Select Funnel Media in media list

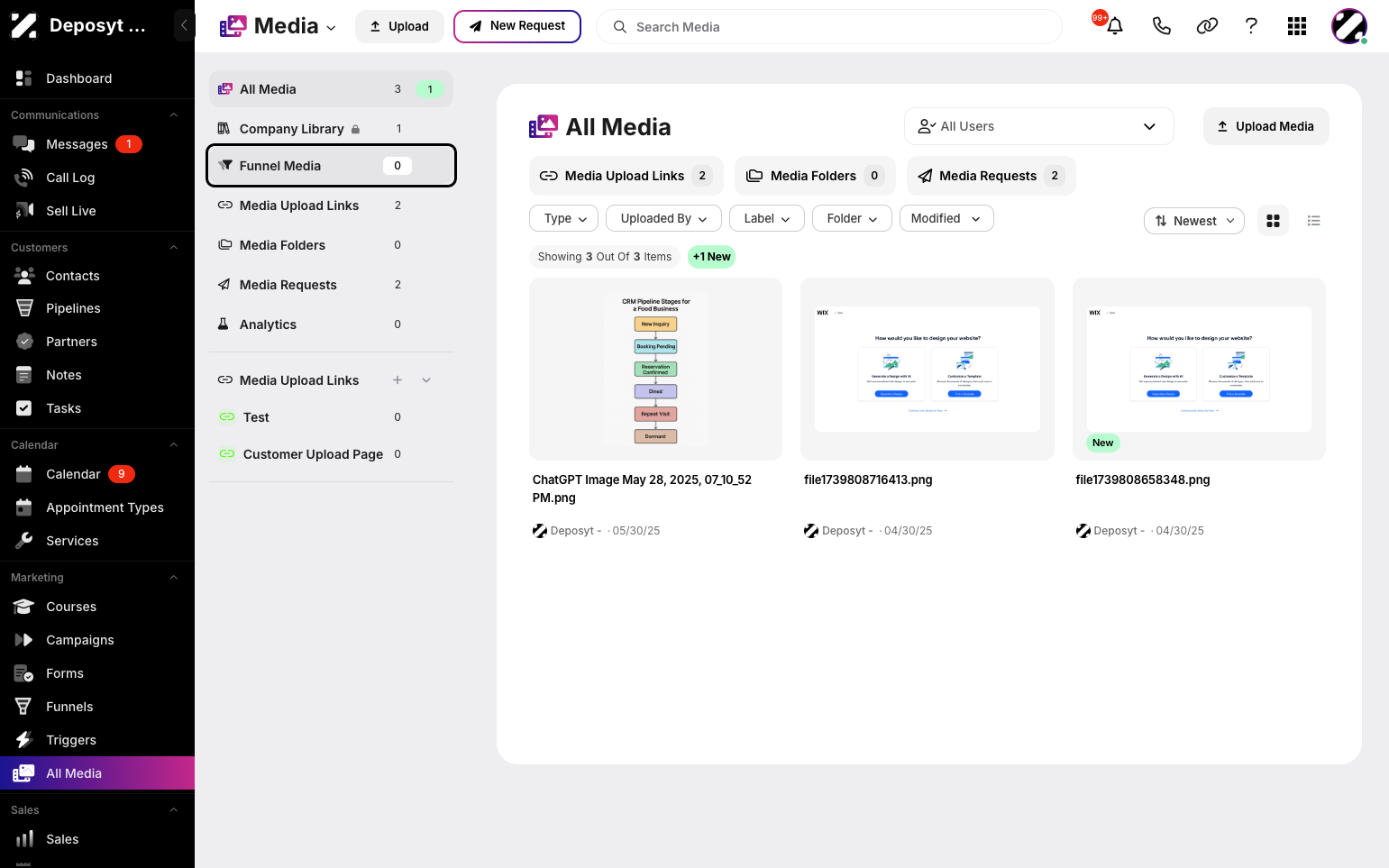(x=331, y=166)
